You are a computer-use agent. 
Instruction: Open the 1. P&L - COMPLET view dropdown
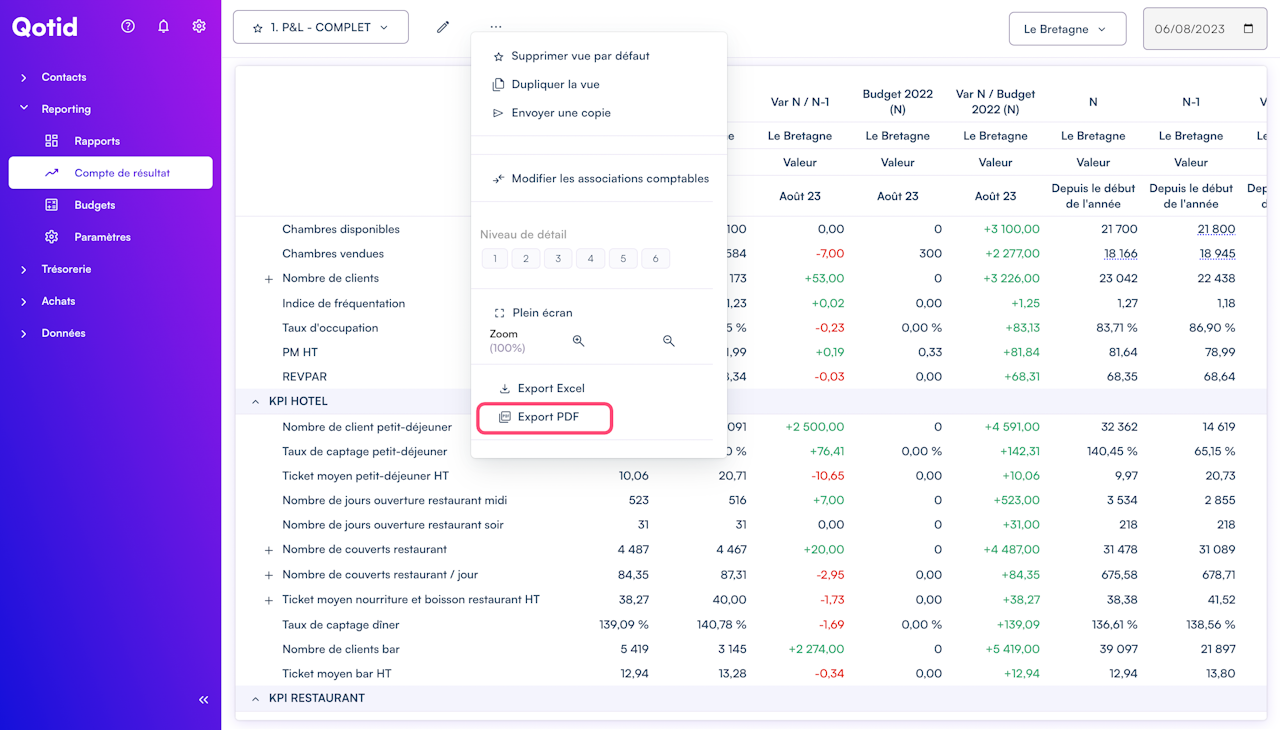[321, 28]
